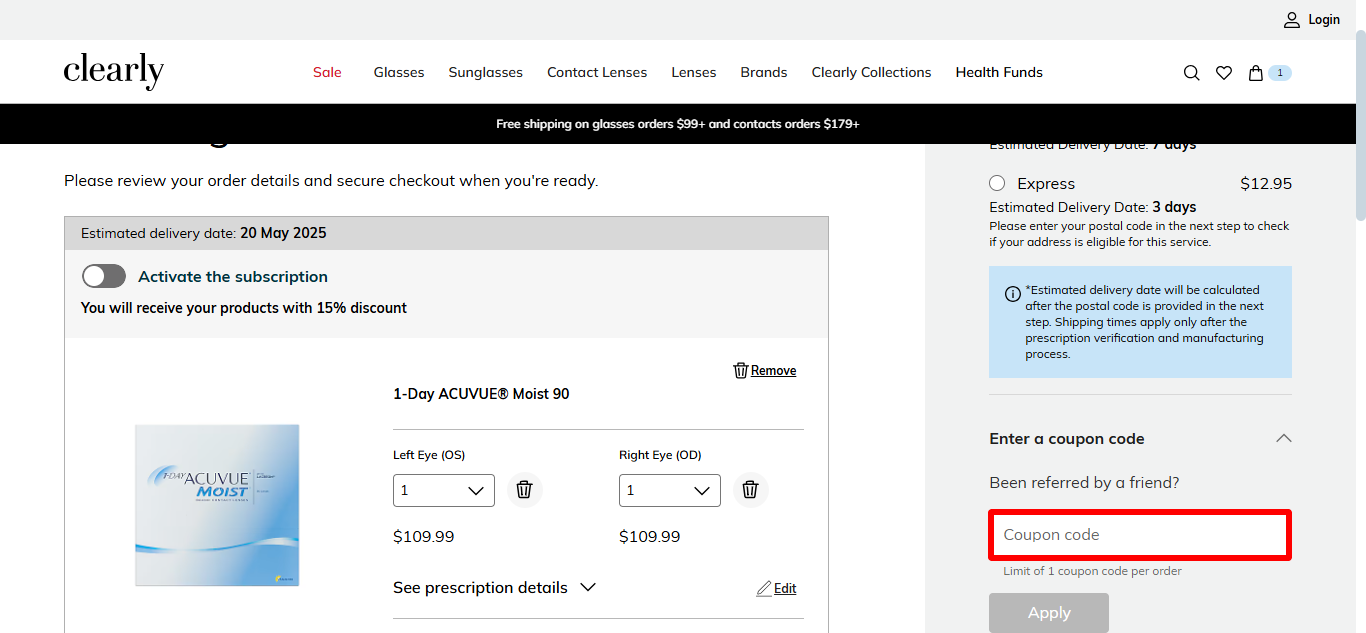Click the '20 May 2025' delivery date

(283, 233)
